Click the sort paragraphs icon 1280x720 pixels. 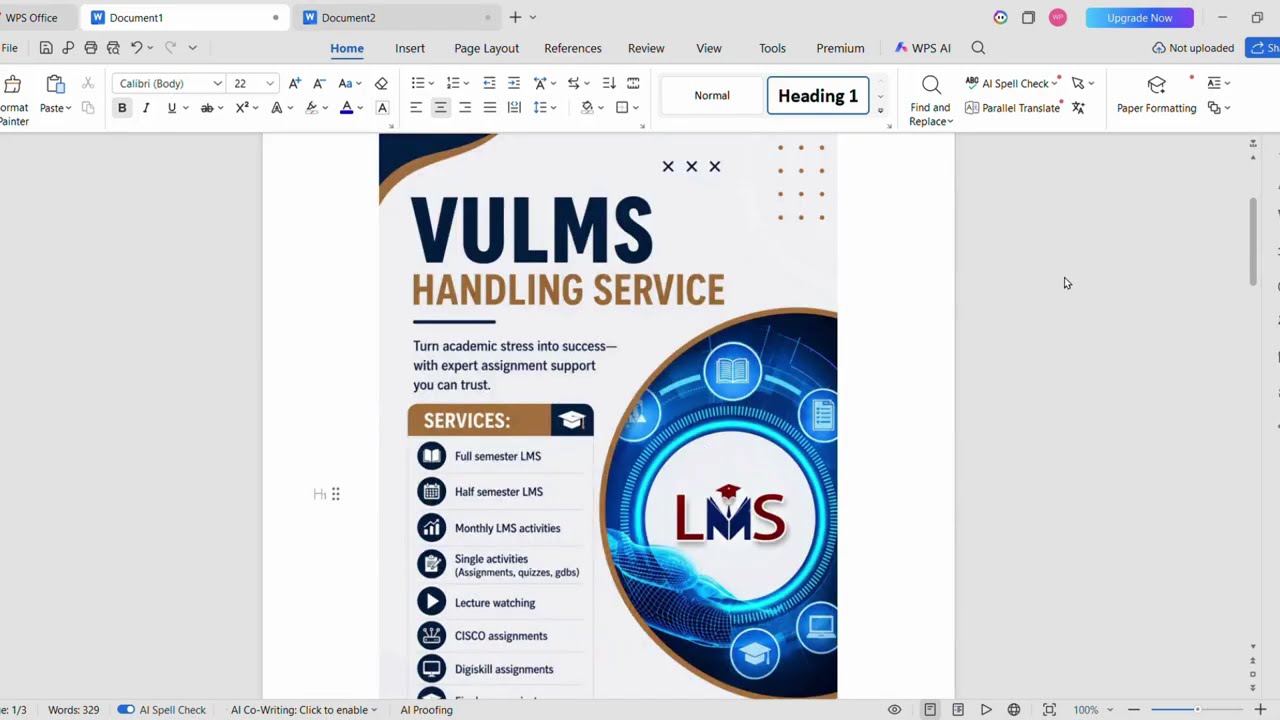tap(608, 83)
